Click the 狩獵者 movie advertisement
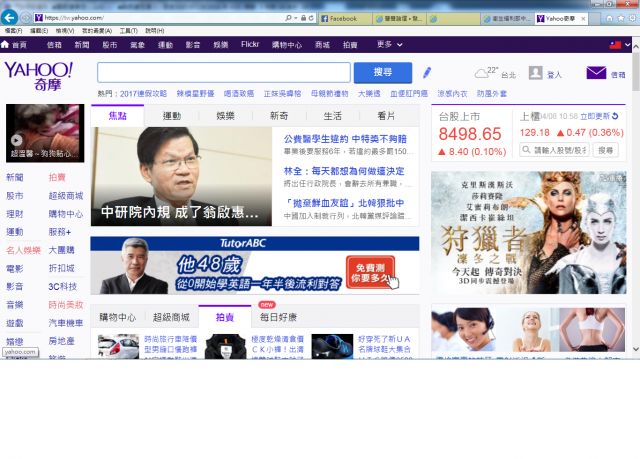The width and height of the screenshot is (640, 459). click(x=529, y=233)
